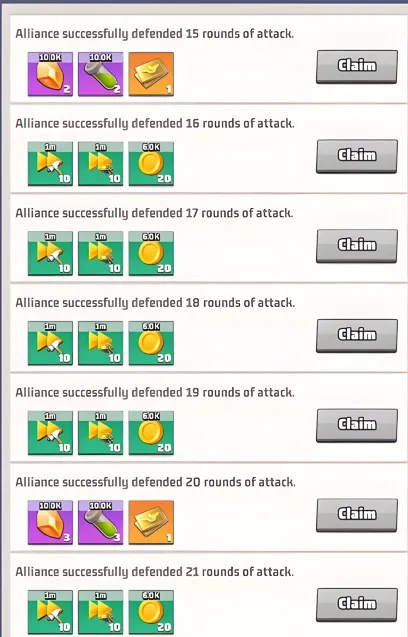This screenshot has height=637, width=408.
Task: Tap the hammer speedup icon in 16 rounds row
Action: pos(50,164)
